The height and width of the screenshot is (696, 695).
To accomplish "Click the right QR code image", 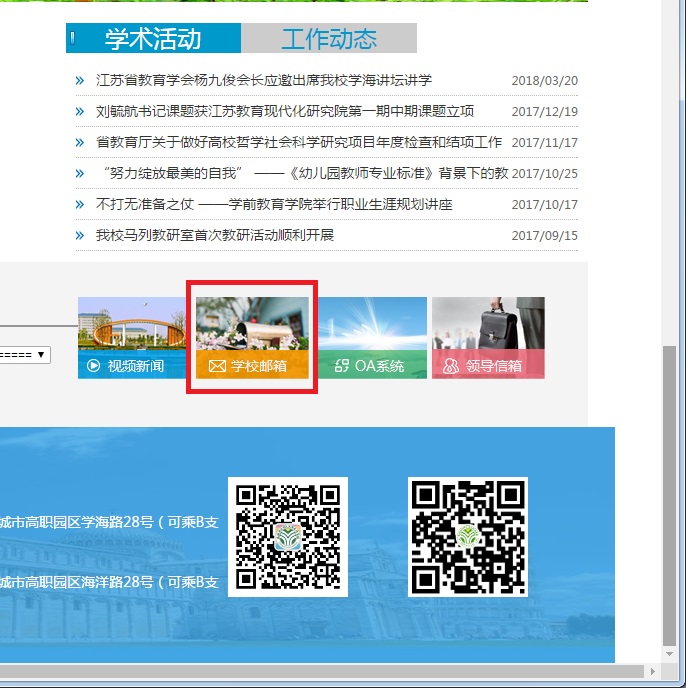I will (x=468, y=537).
